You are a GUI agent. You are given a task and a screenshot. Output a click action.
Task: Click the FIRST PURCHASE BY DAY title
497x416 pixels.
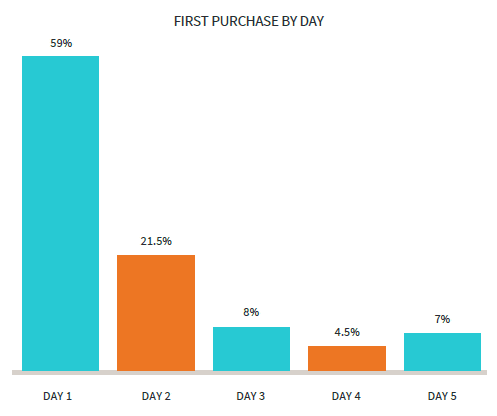click(x=249, y=21)
